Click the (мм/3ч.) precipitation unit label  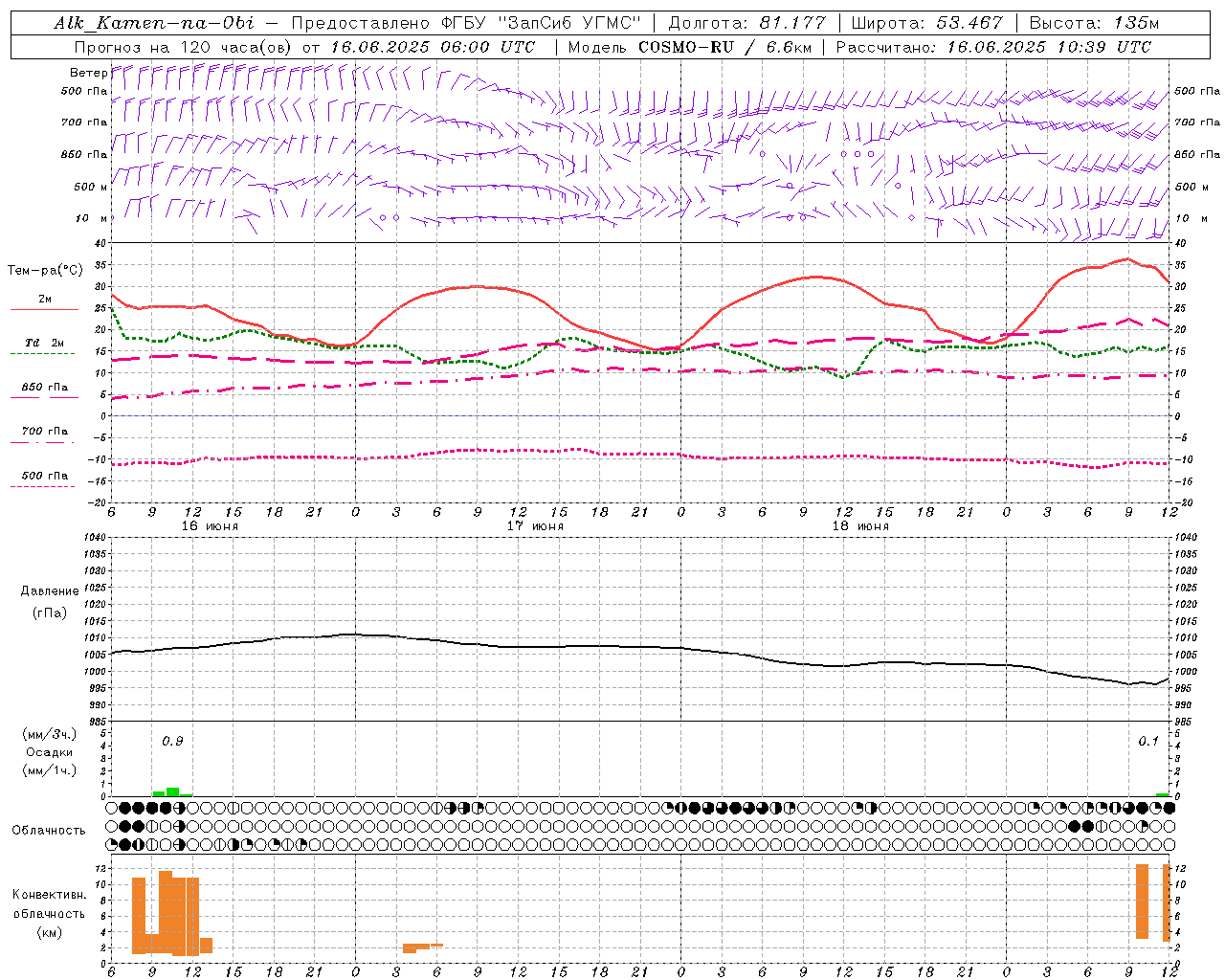click(50, 734)
